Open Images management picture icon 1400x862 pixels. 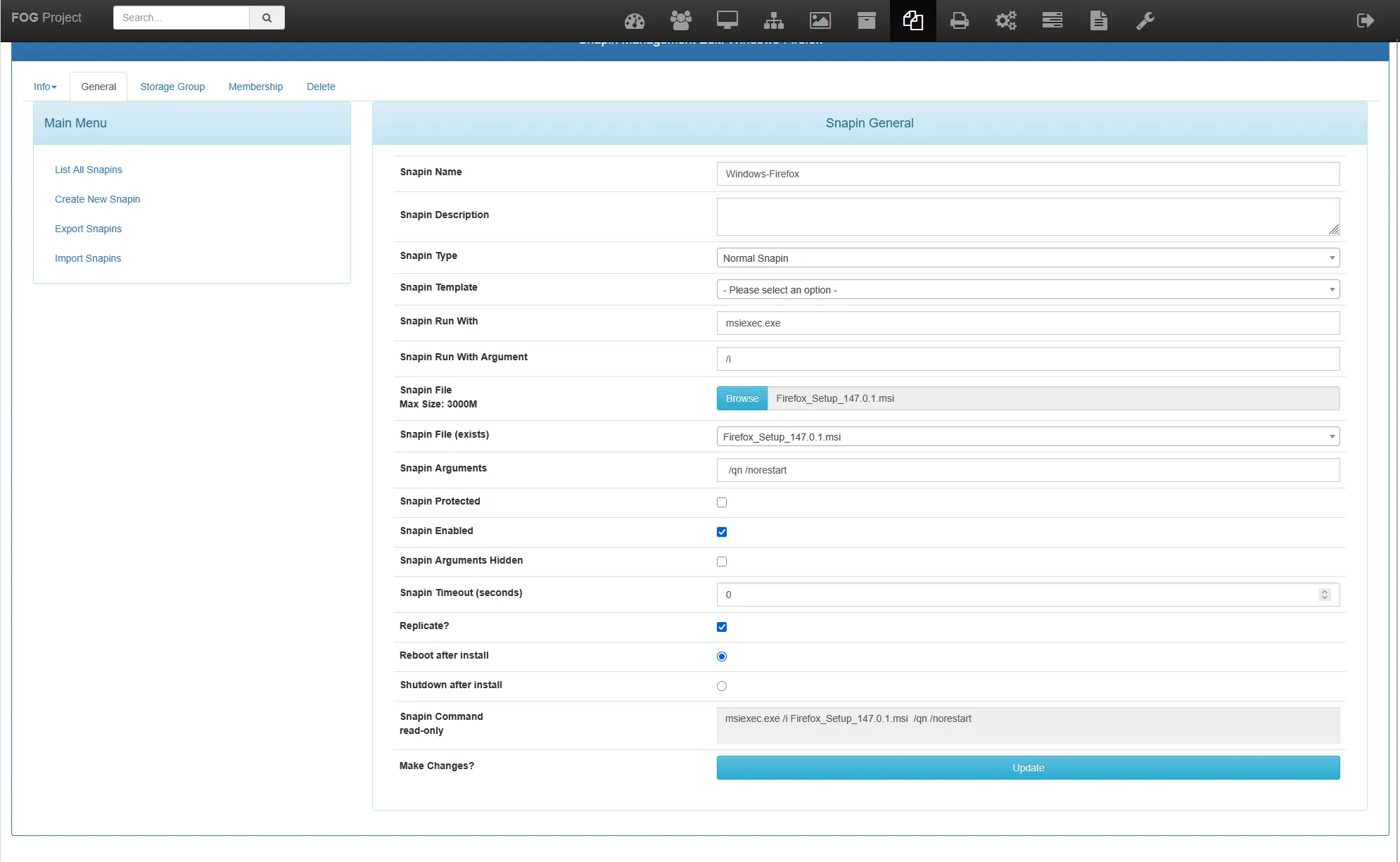[820, 20]
